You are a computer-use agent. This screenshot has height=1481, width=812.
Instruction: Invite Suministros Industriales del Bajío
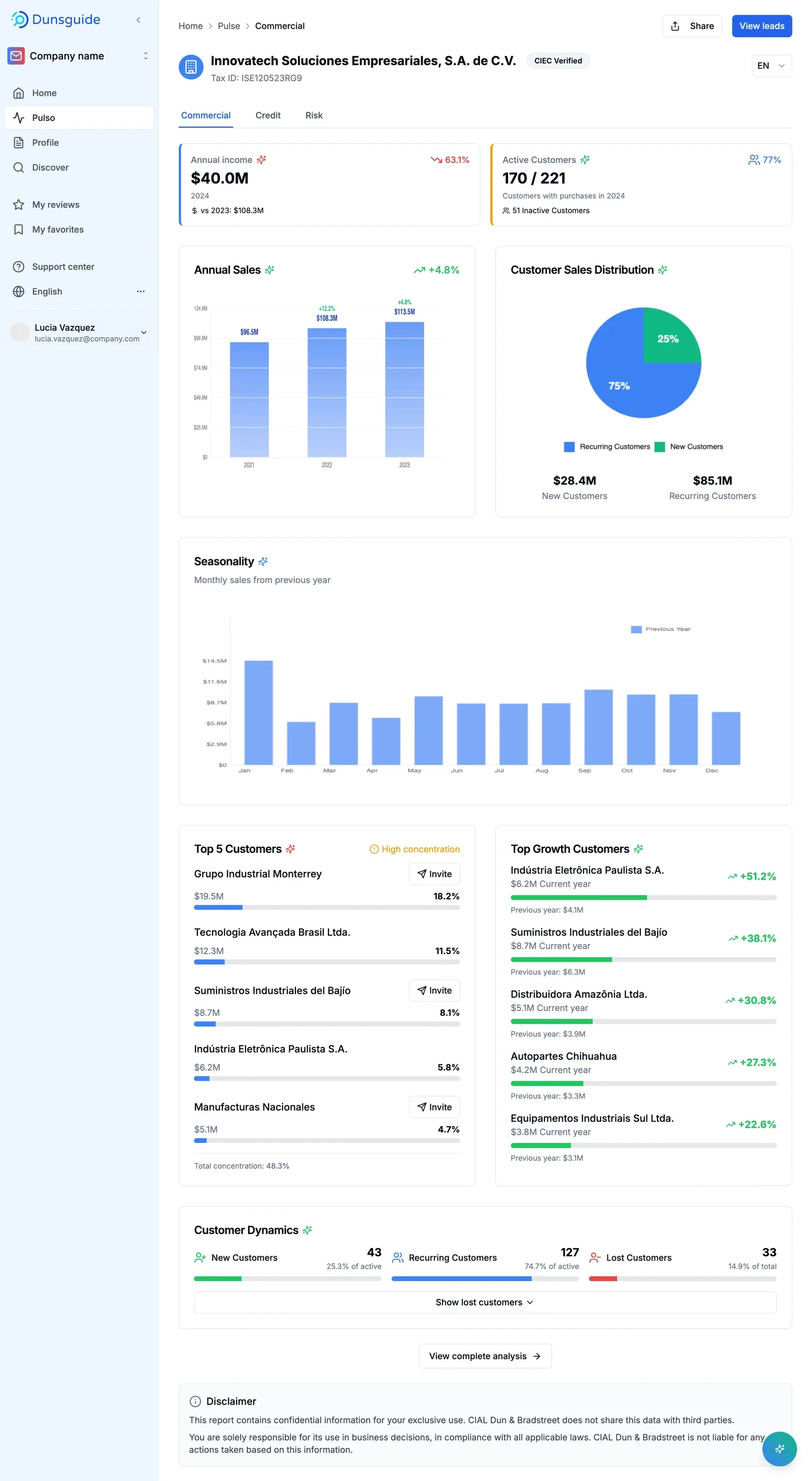click(434, 991)
